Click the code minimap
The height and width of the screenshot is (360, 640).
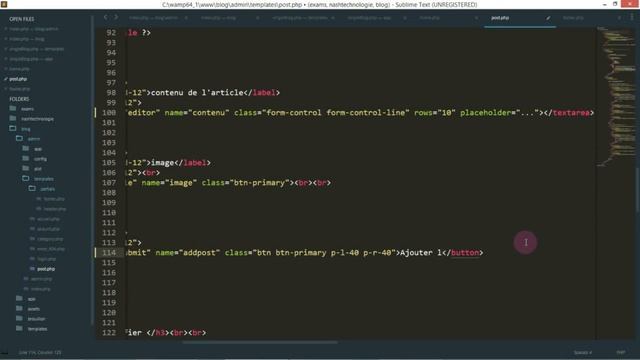[616, 97]
